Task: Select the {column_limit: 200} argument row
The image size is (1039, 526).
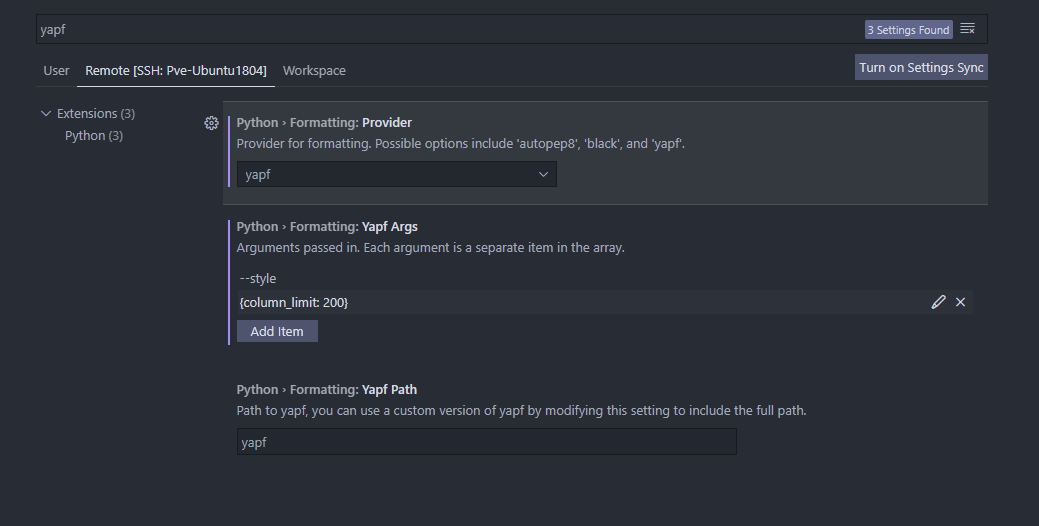Action: (x=294, y=302)
